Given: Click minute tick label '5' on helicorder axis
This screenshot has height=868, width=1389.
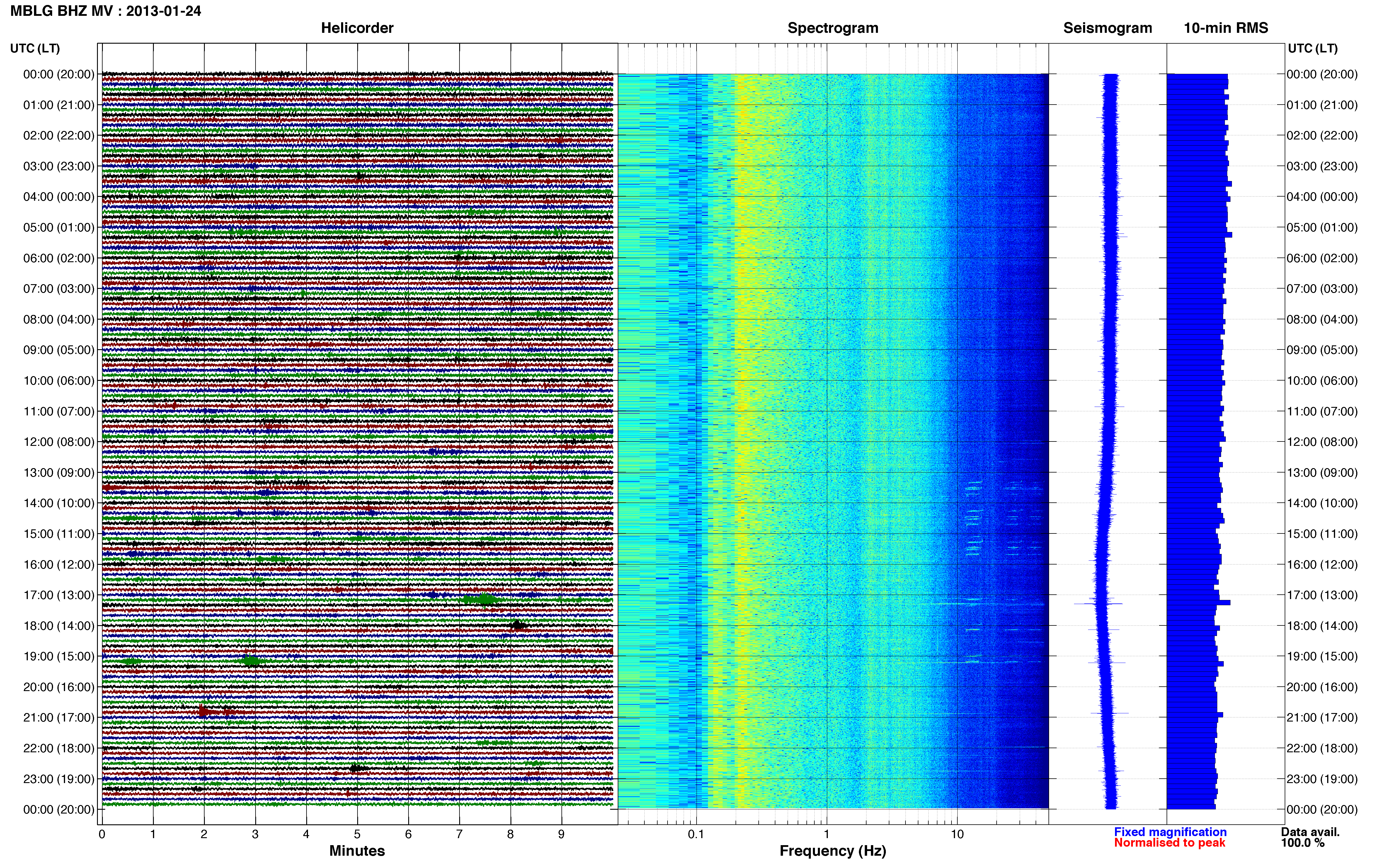Looking at the screenshot, I should (x=357, y=834).
